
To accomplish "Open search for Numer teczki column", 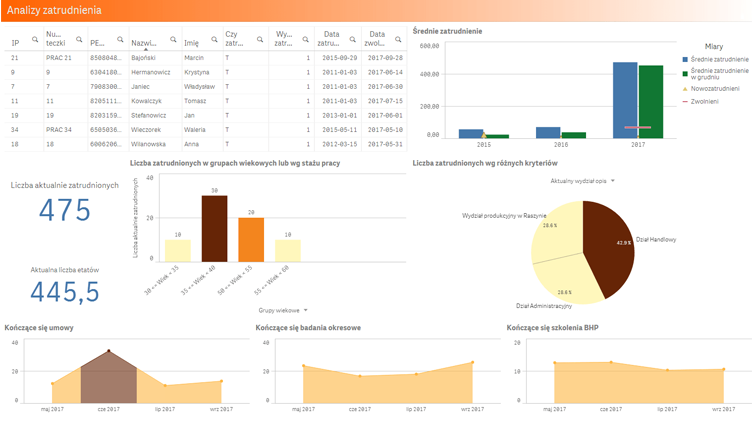I will click(78, 39).
